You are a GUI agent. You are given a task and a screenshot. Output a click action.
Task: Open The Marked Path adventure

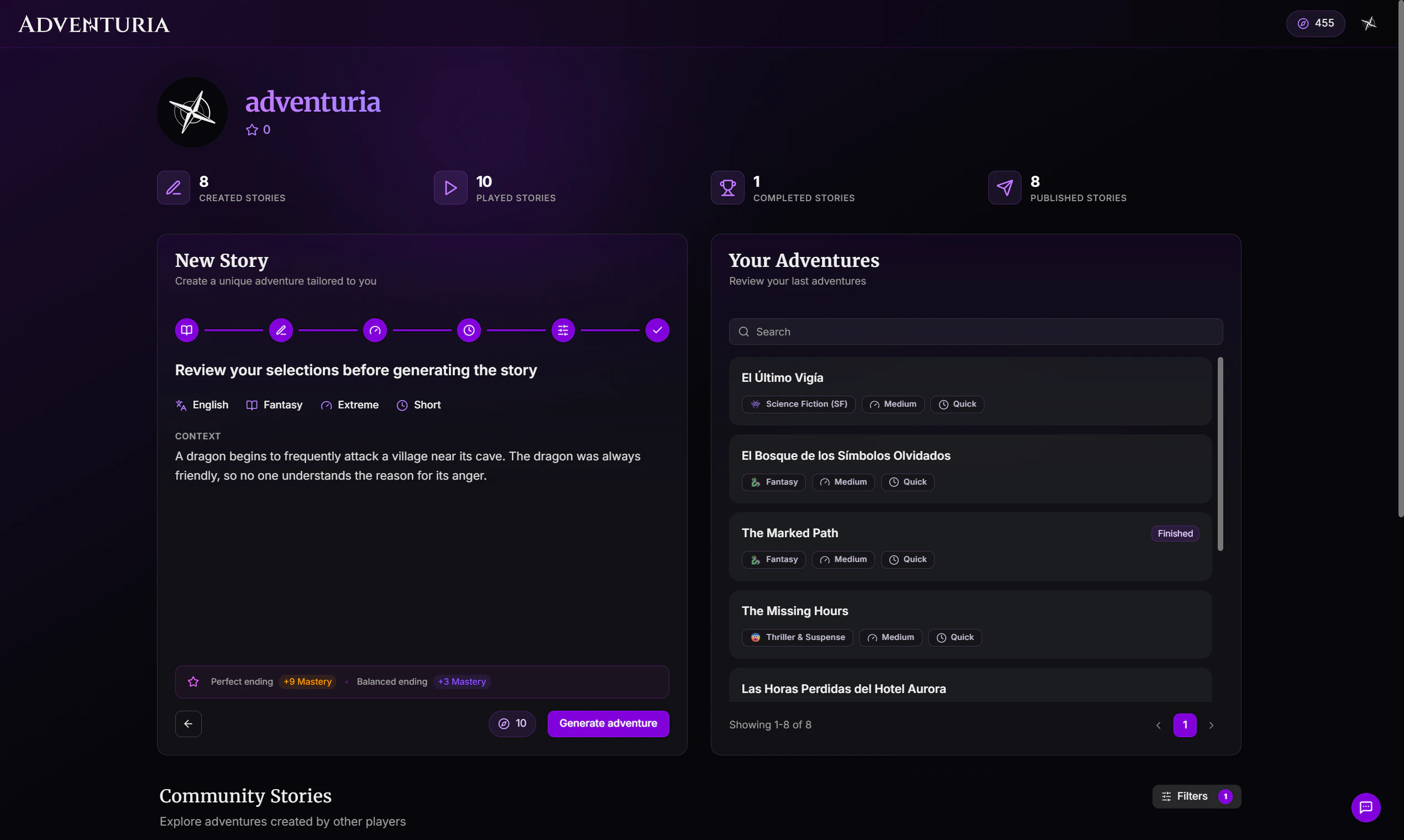tap(789, 533)
